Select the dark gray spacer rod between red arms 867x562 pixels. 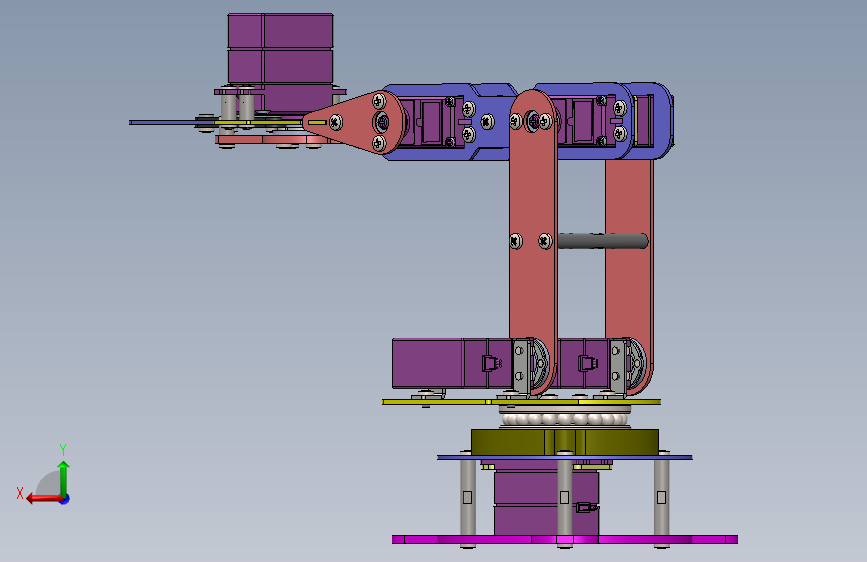coord(602,241)
